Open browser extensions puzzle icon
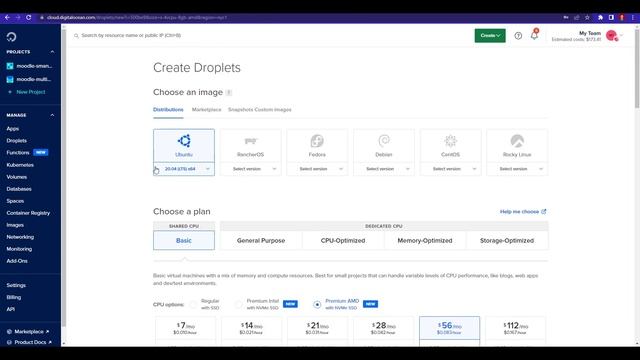This screenshot has height=360, width=640. coord(600,18)
